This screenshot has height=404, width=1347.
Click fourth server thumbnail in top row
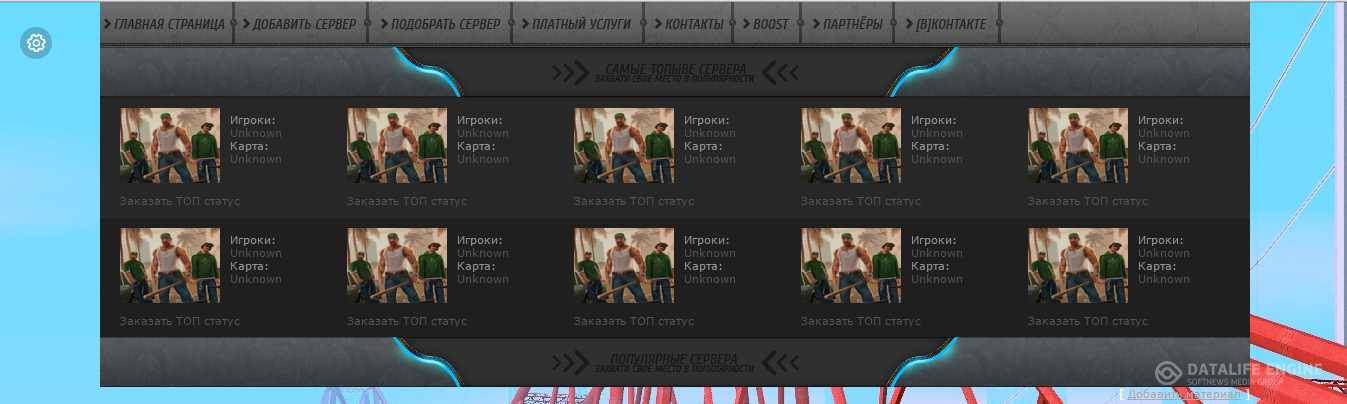tap(851, 146)
